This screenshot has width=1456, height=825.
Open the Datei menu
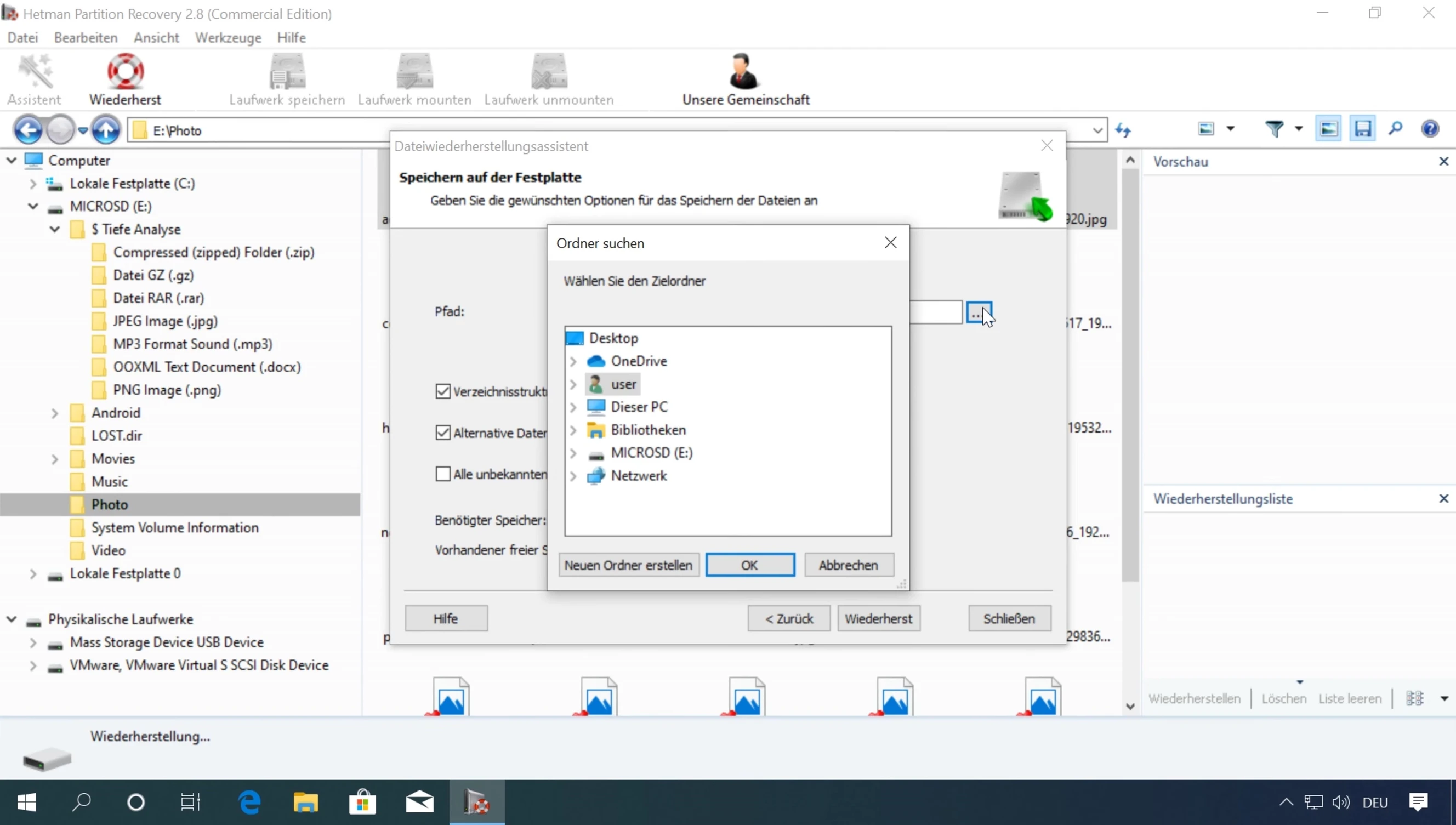pyautogui.click(x=22, y=37)
